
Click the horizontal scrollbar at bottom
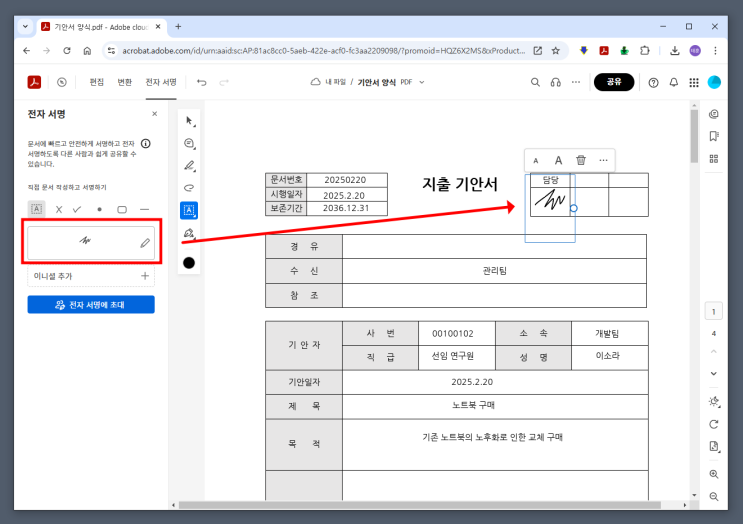coord(419,505)
